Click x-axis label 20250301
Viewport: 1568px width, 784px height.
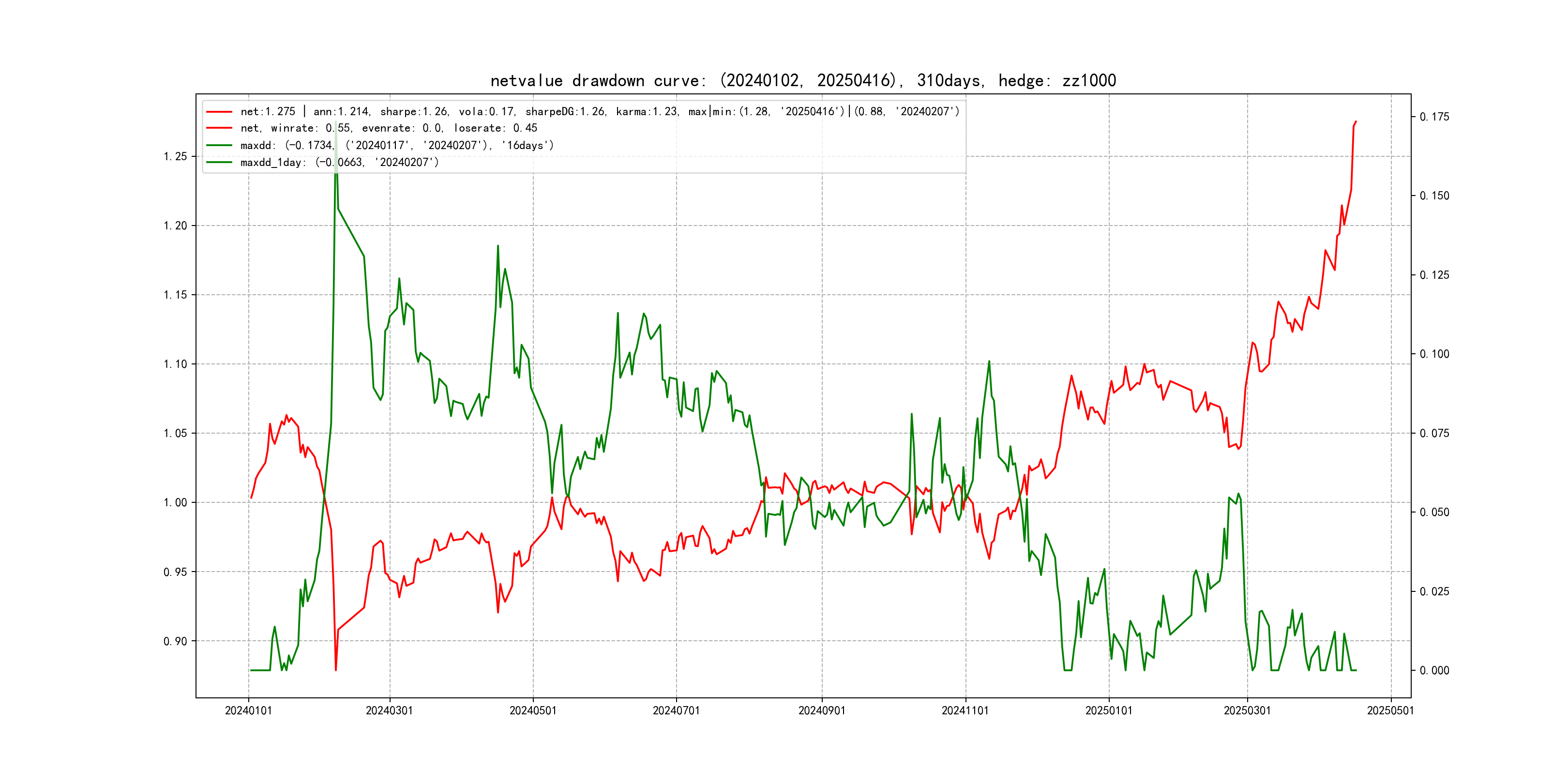click(1247, 710)
